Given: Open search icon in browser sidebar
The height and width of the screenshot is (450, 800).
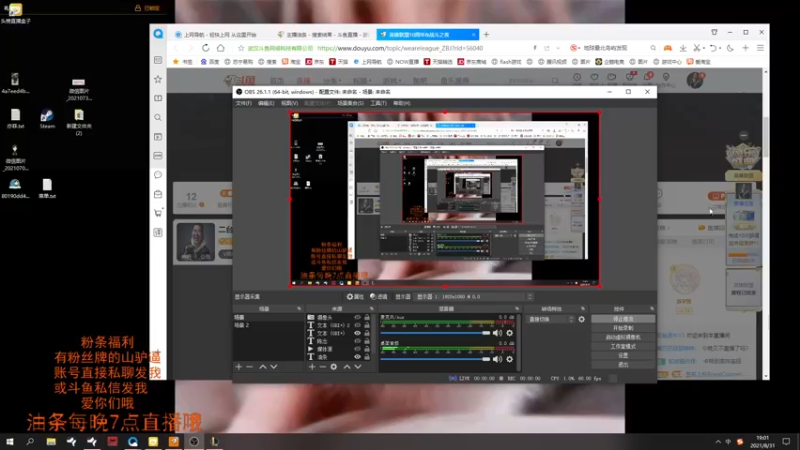Looking at the screenshot, I should [x=158, y=117].
